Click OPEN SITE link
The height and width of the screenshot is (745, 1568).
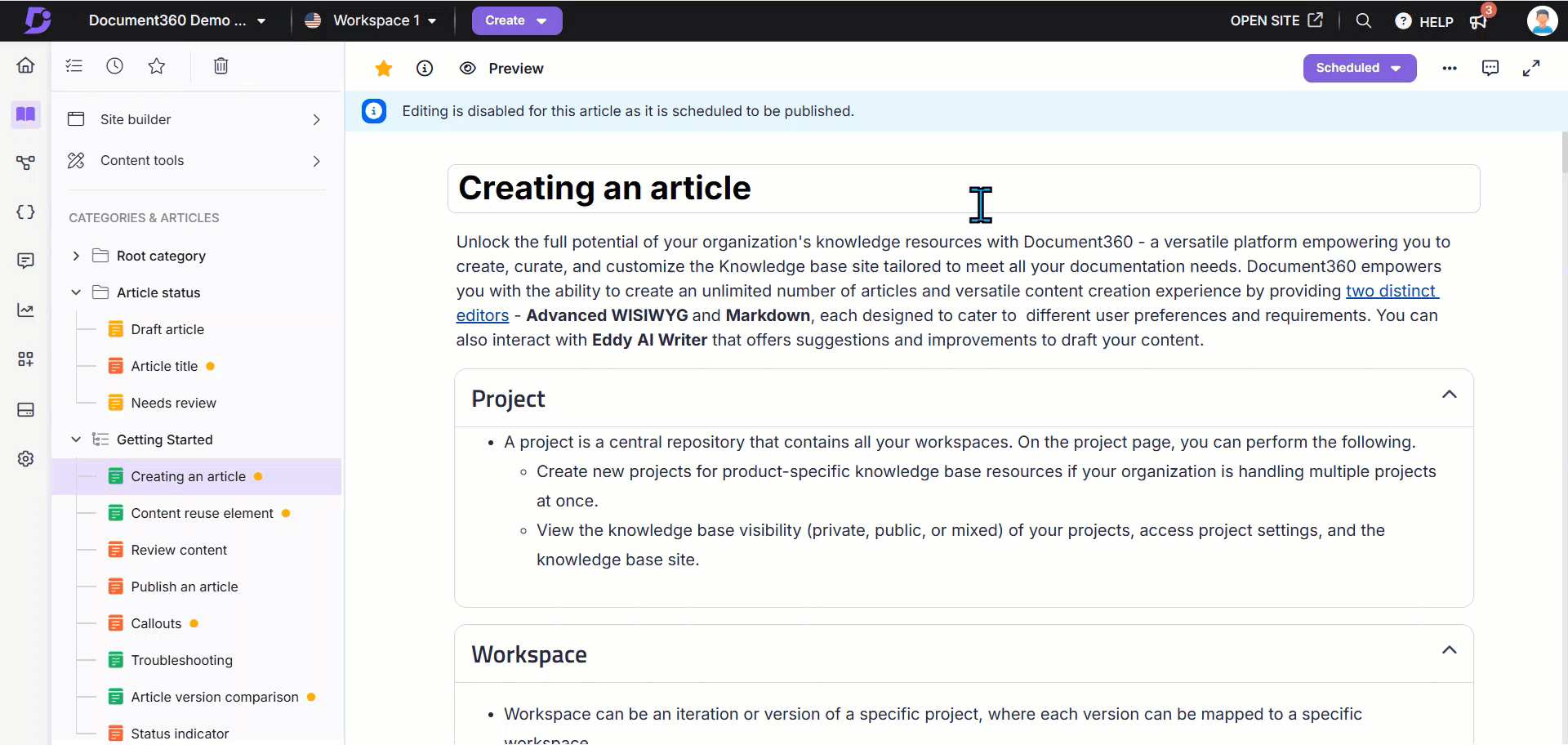(x=1276, y=20)
